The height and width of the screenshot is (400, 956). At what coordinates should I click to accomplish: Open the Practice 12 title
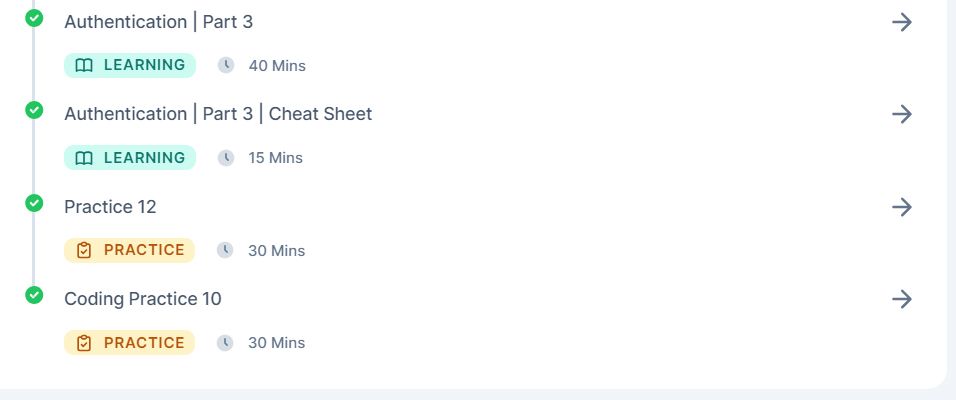(110, 207)
